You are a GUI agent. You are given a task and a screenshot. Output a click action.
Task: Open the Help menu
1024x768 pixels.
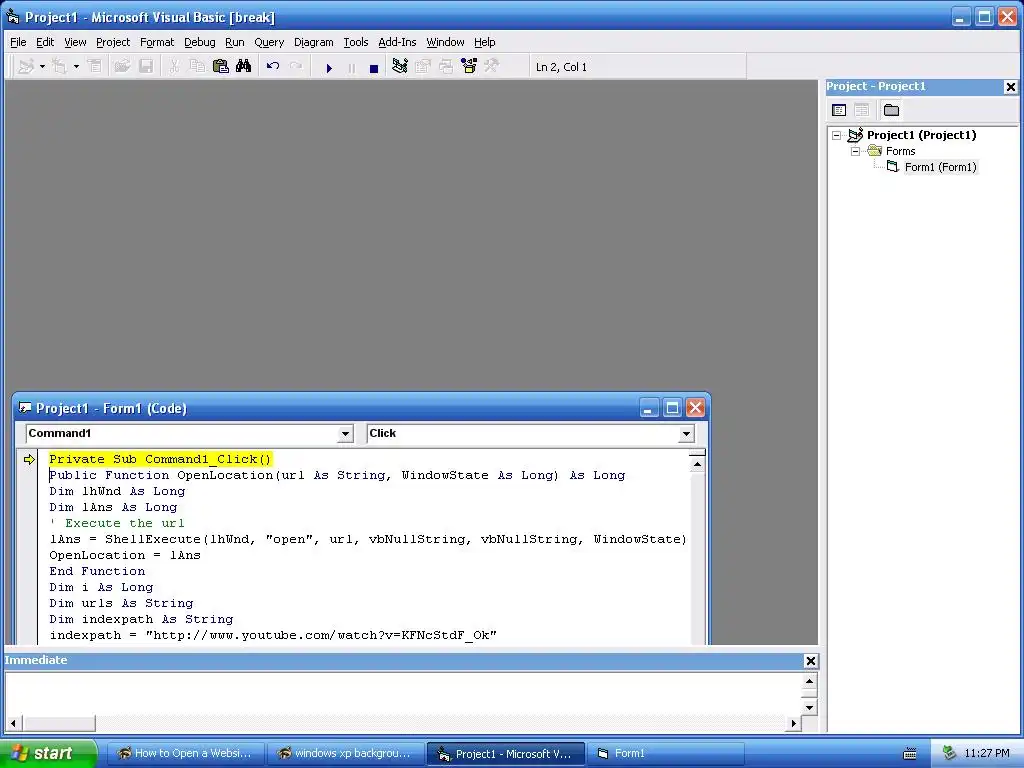[485, 42]
